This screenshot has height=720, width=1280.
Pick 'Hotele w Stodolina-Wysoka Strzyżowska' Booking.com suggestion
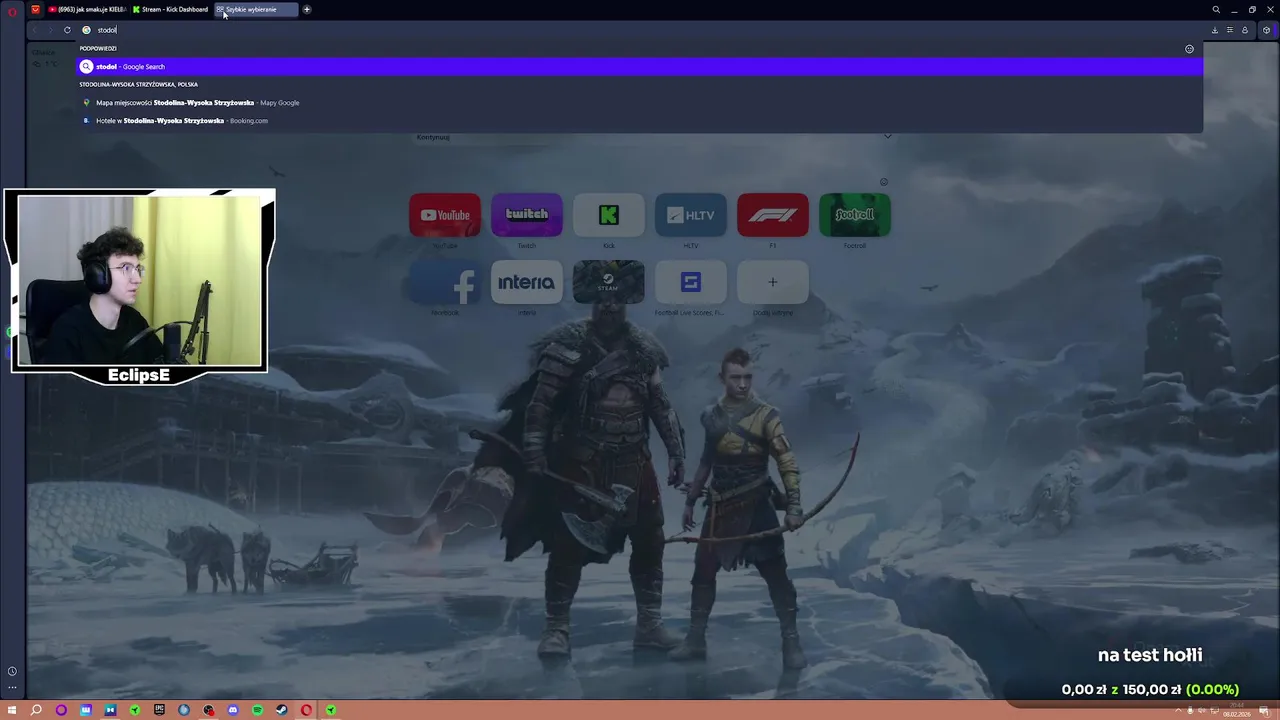click(x=640, y=121)
